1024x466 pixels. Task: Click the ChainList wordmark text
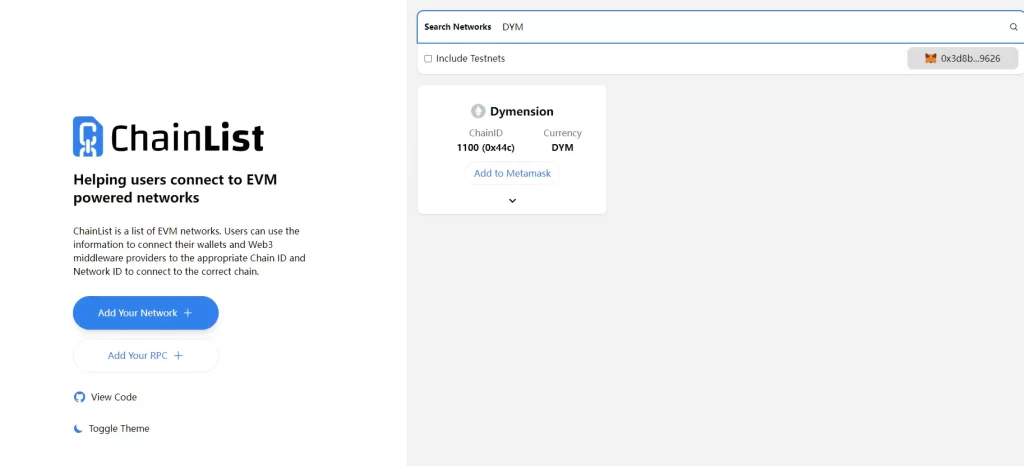187,137
